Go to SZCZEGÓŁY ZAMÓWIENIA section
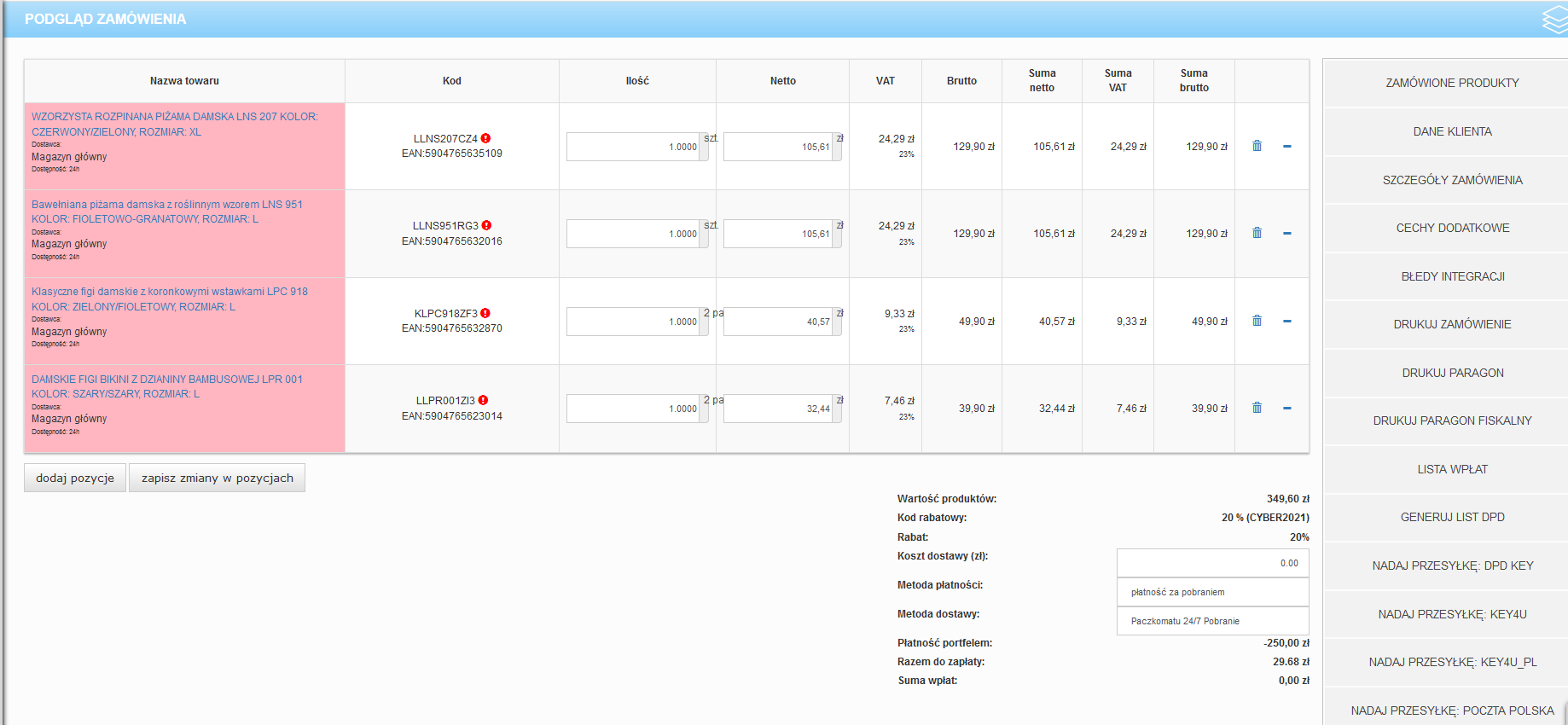 pyautogui.click(x=1452, y=180)
